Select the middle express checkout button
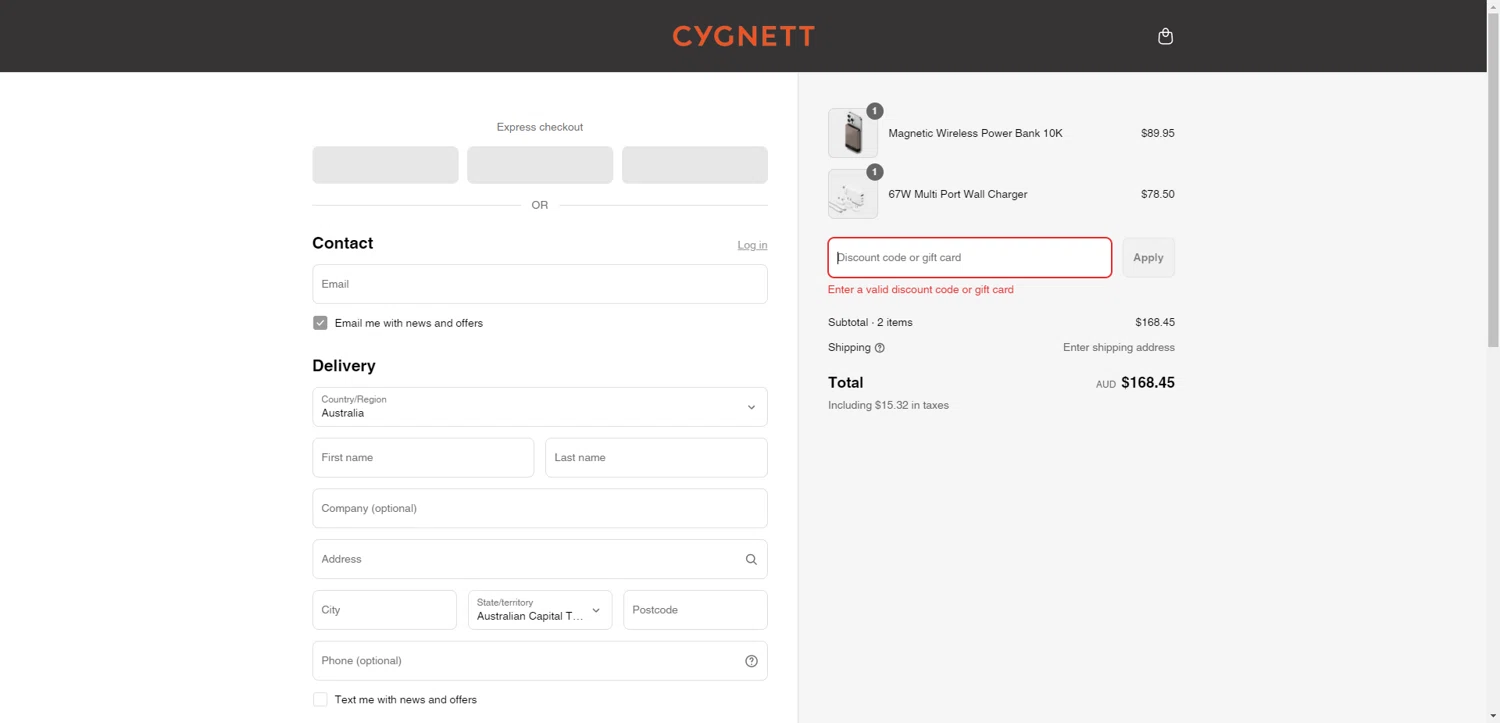 pyautogui.click(x=540, y=165)
